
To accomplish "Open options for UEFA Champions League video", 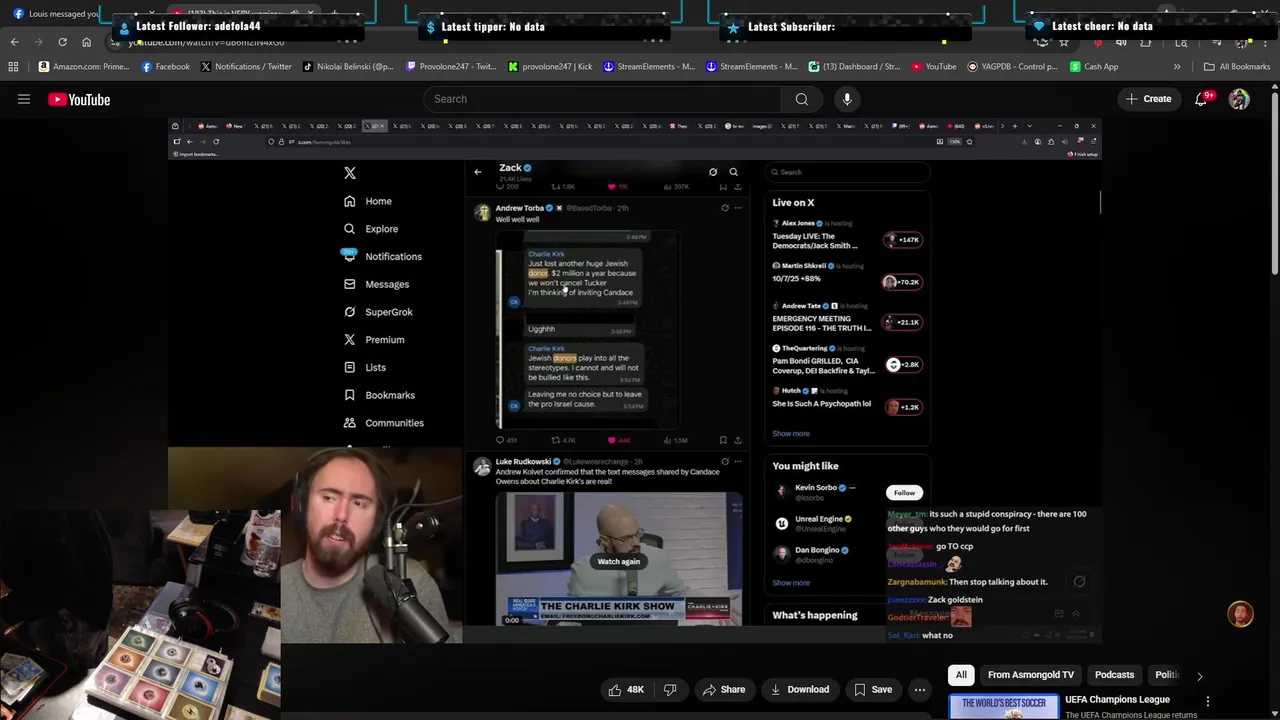I will [1208, 702].
